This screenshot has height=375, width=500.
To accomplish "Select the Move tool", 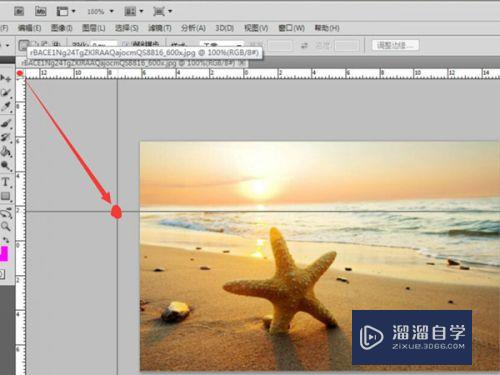I will pos(6,78).
